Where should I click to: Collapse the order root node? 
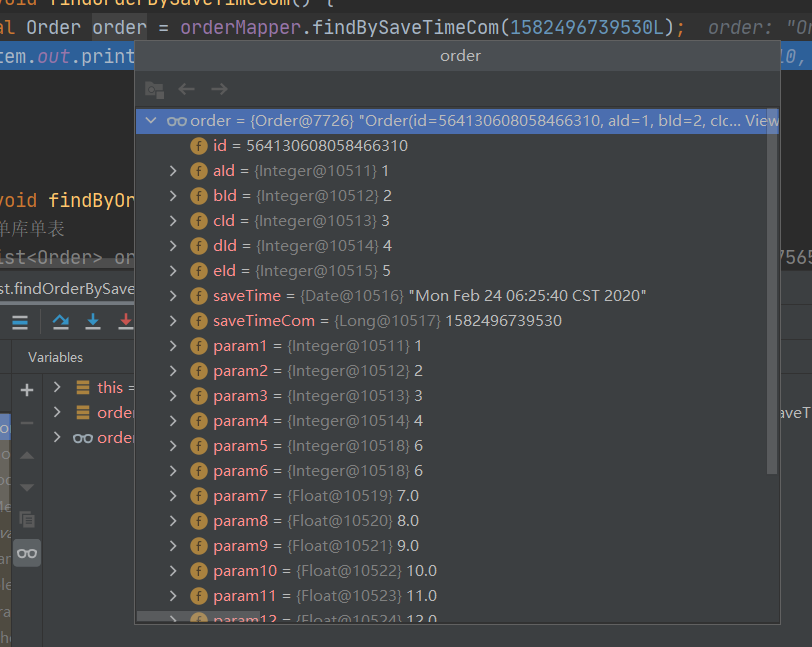pyautogui.click(x=151, y=121)
